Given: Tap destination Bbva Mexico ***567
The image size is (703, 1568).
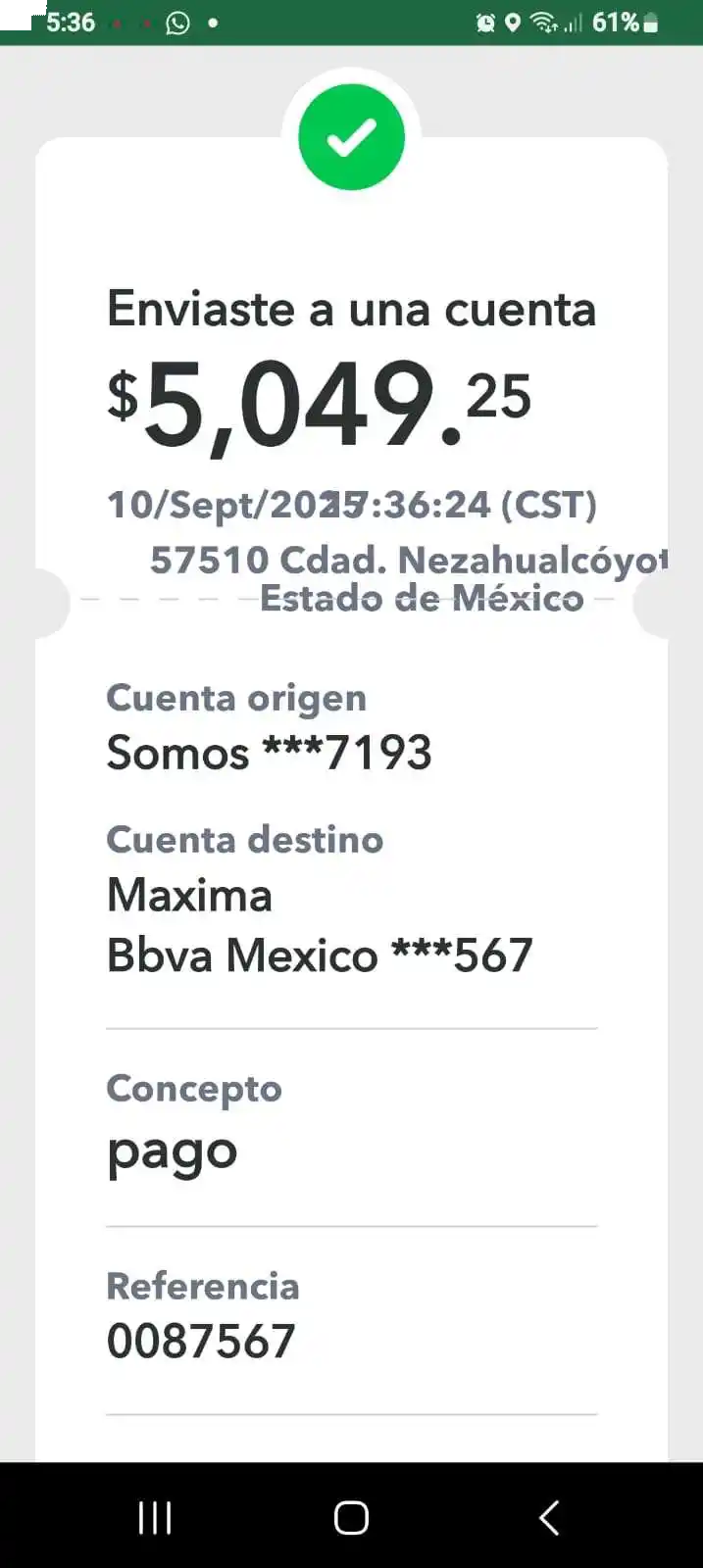Looking at the screenshot, I should (320, 955).
